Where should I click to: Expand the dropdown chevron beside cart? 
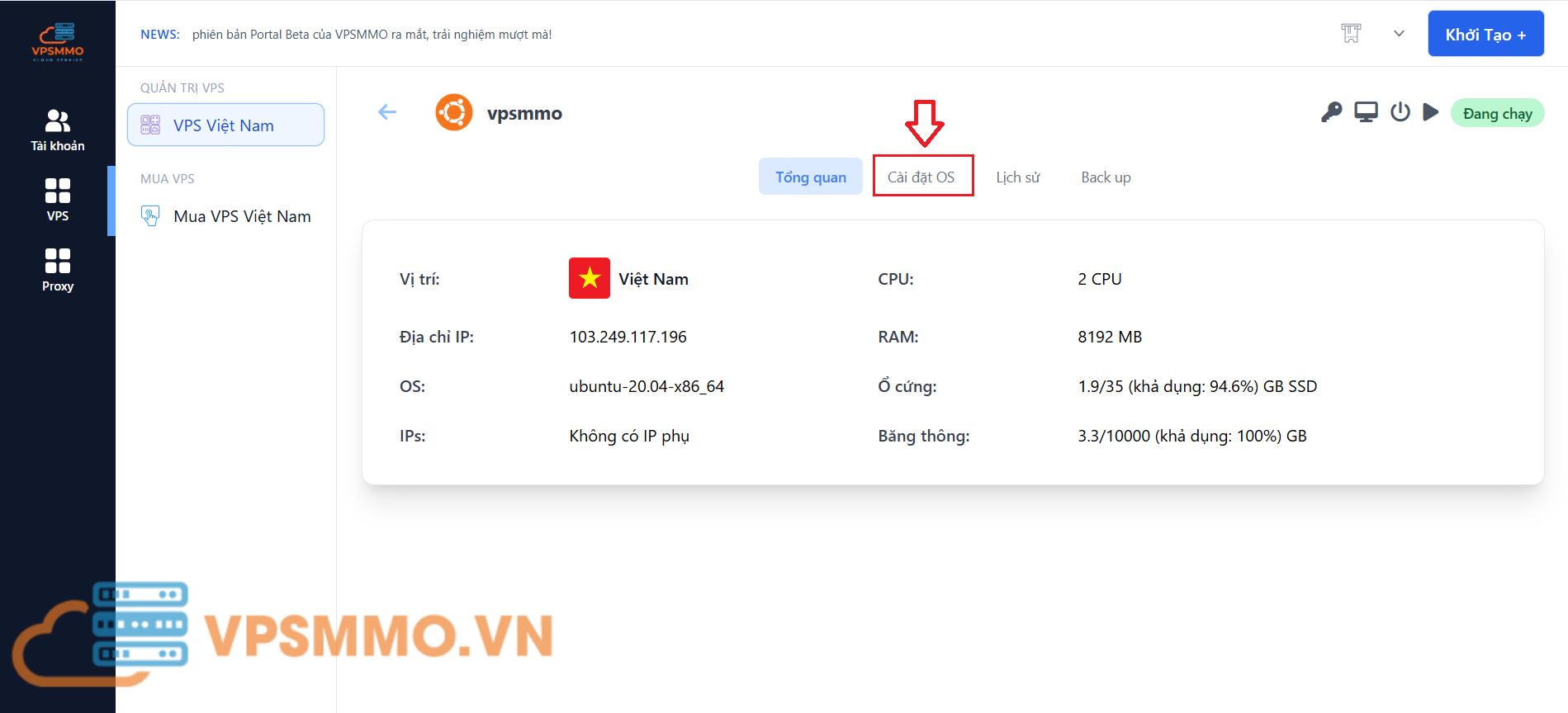tap(1399, 34)
